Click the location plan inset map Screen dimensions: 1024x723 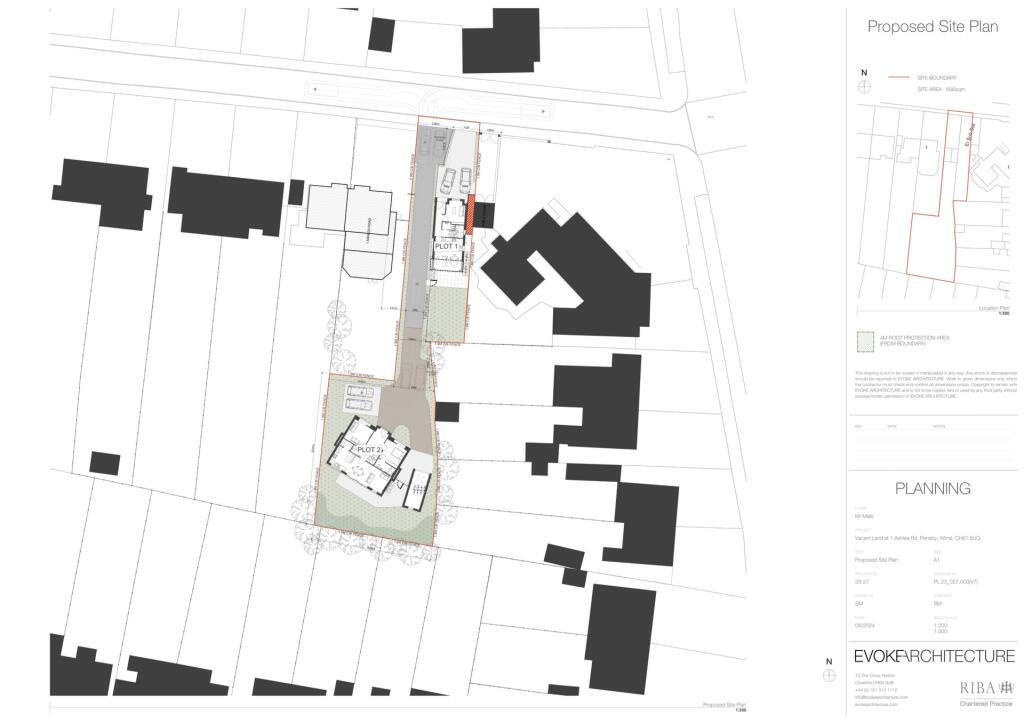pyautogui.click(x=932, y=205)
